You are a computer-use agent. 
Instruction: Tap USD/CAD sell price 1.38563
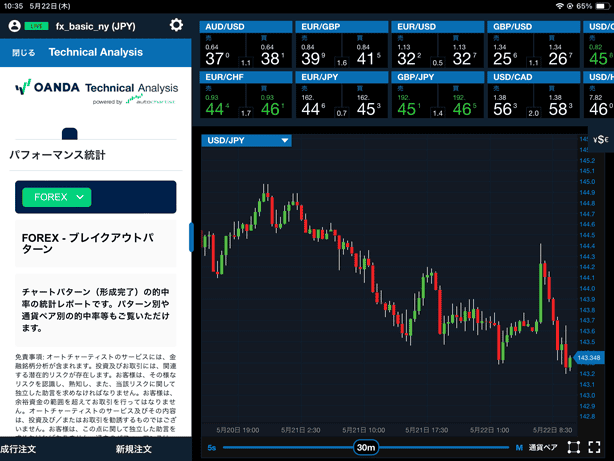click(x=510, y=101)
